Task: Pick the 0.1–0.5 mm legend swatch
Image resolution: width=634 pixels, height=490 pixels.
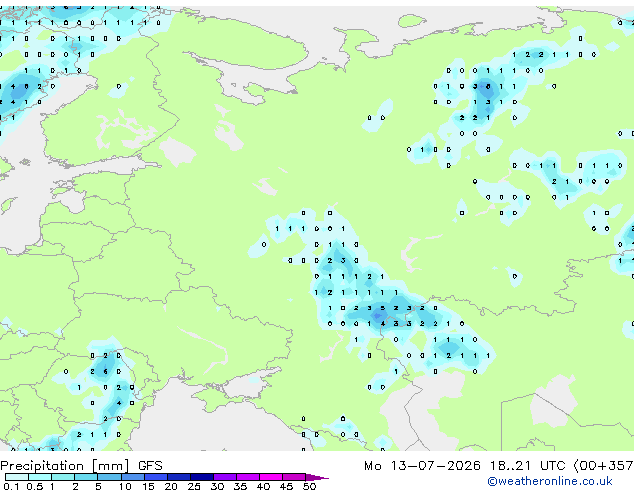Action: [17, 477]
